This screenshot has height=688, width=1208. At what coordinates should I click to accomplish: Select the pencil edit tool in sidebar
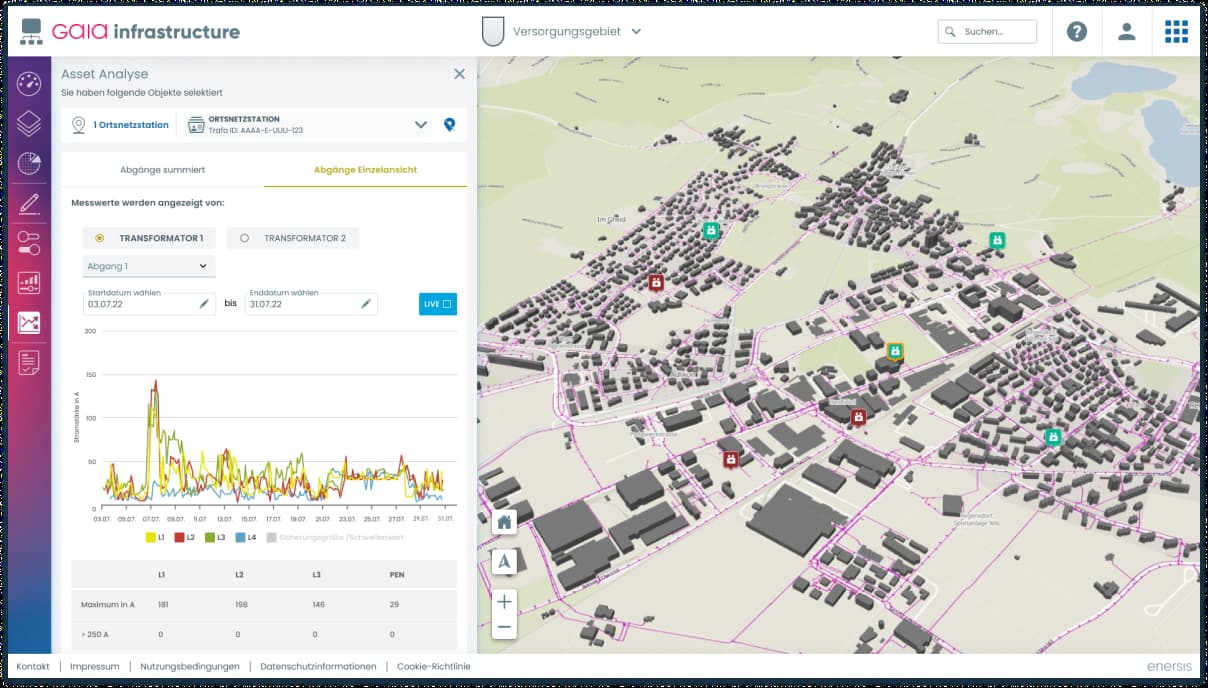(28, 204)
